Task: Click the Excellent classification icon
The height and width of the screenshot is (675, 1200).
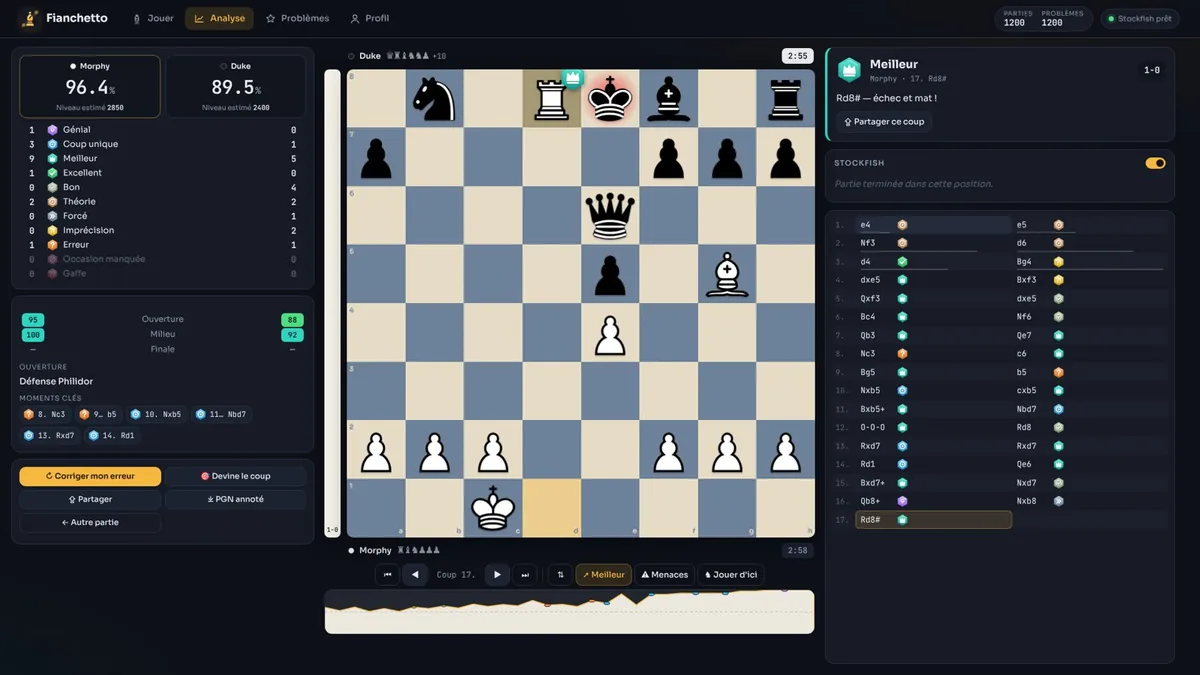Action: click(52, 173)
